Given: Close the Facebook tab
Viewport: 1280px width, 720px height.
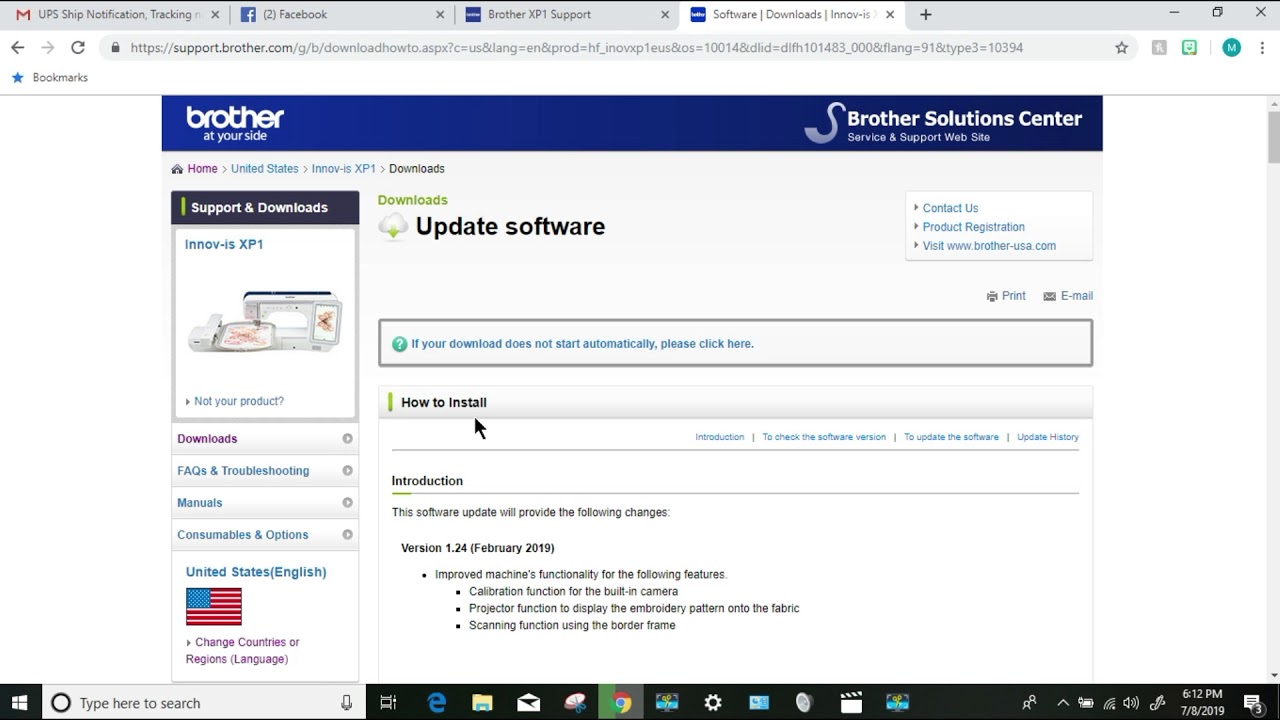Looking at the screenshot, I should pyautogui.click(x=441, y=14).
